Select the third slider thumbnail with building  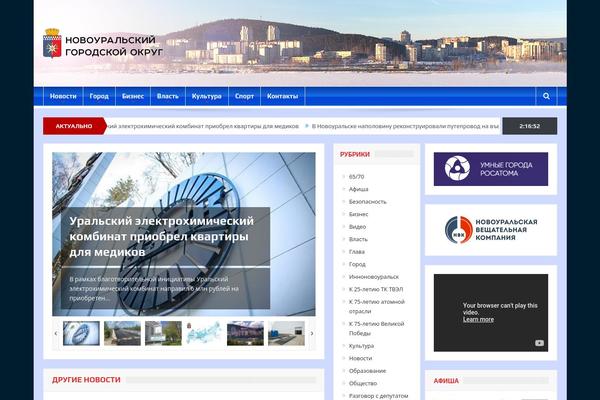(x=163, y=333)
